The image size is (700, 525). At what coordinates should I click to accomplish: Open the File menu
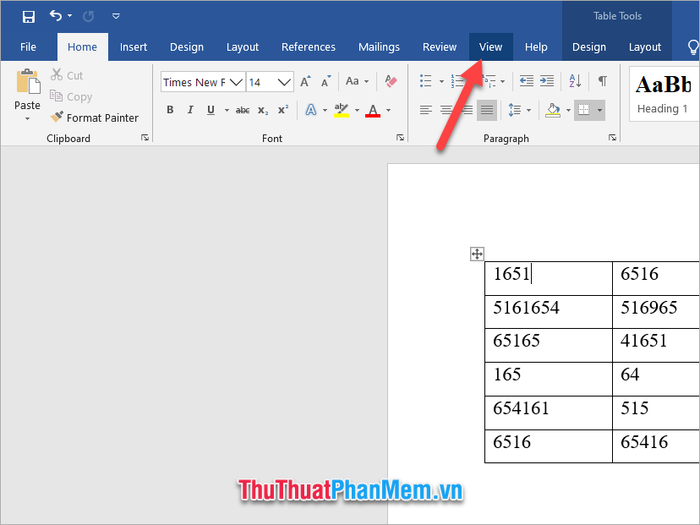point(28,47)
